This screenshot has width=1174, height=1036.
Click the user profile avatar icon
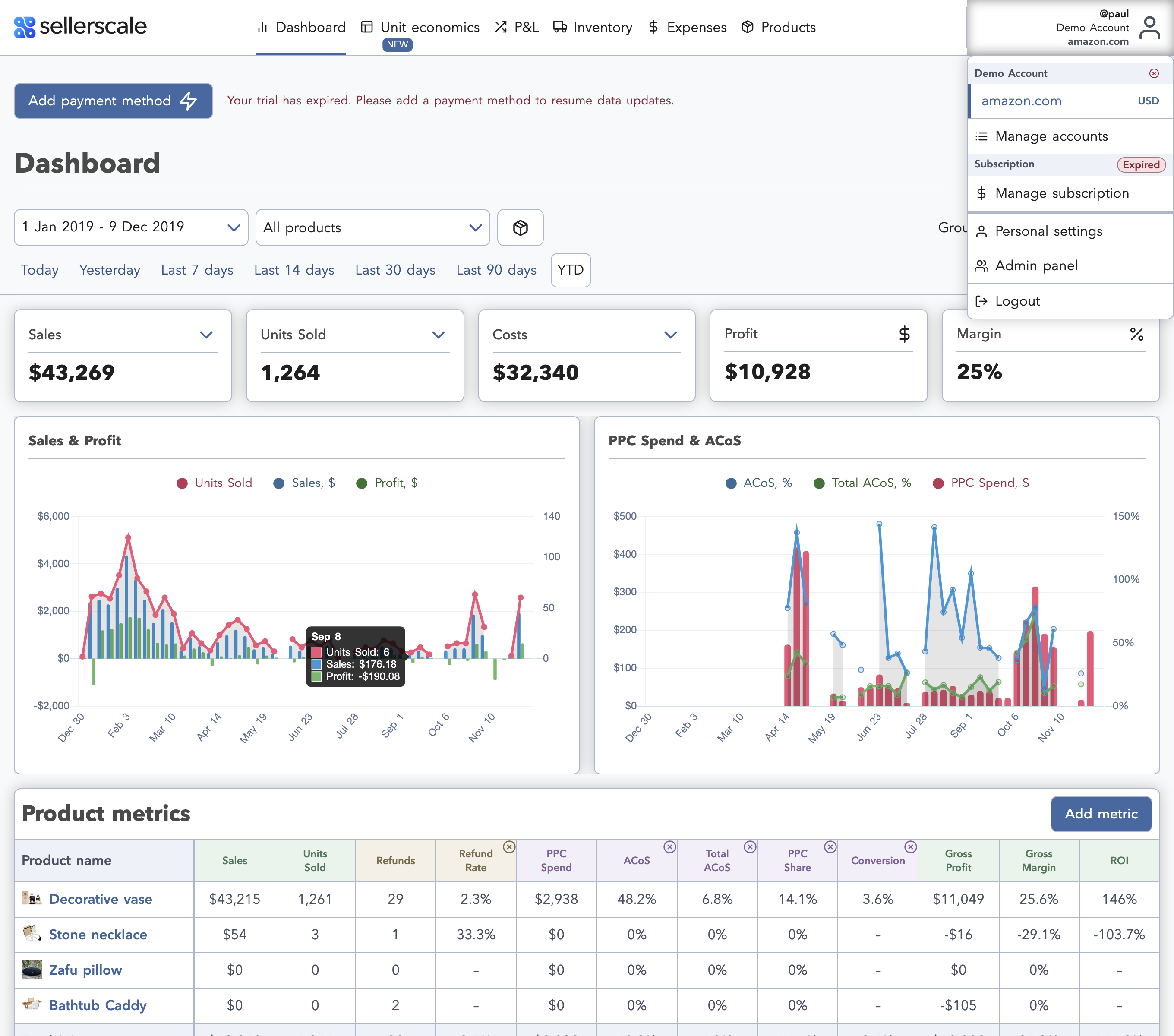click(1149, 28)
